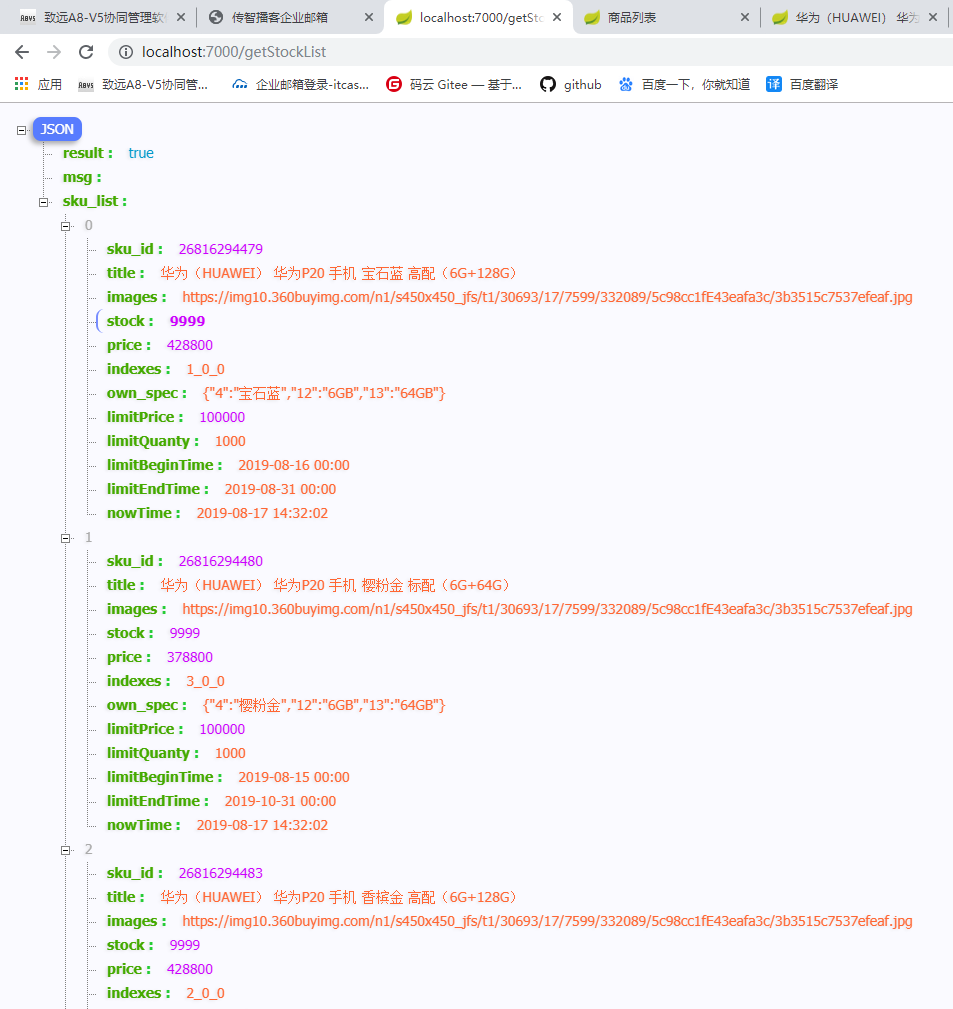Screen dimensions: 953x1009
Task: Select limitBeginTime 2019-08-15 00:00
Action: [294, 777]
